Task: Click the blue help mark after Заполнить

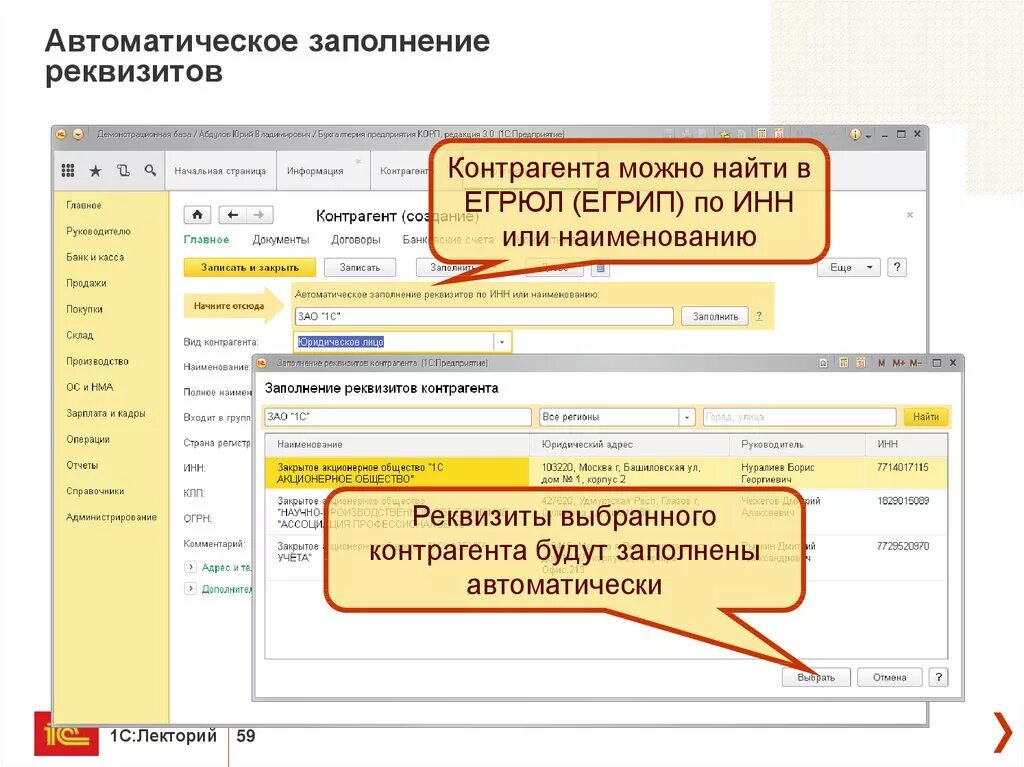Action: pos(759,316)
